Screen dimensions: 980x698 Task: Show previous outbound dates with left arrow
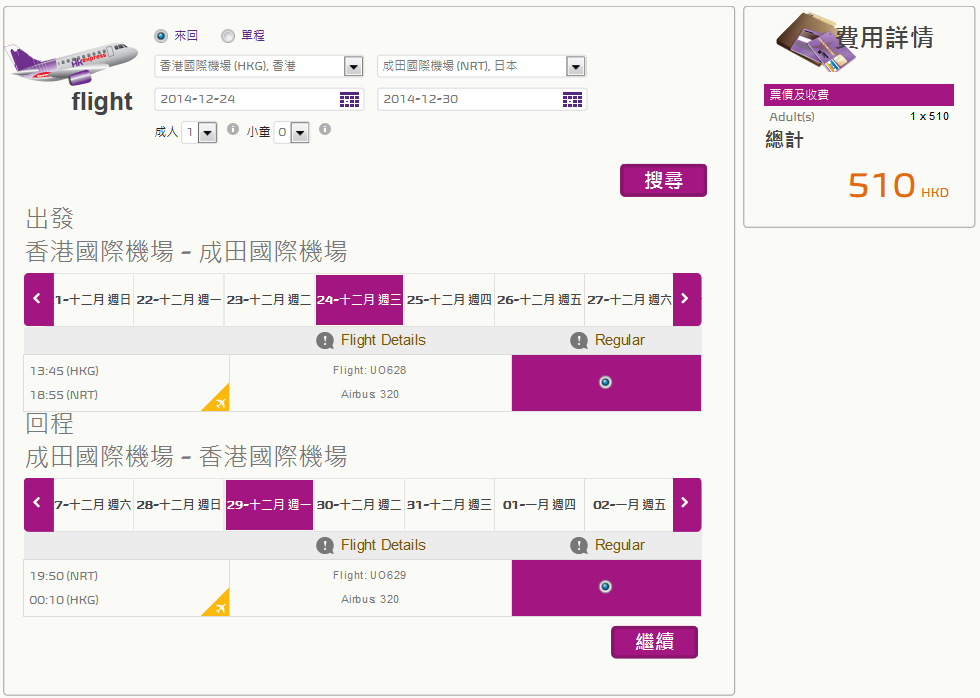[38, 299]
